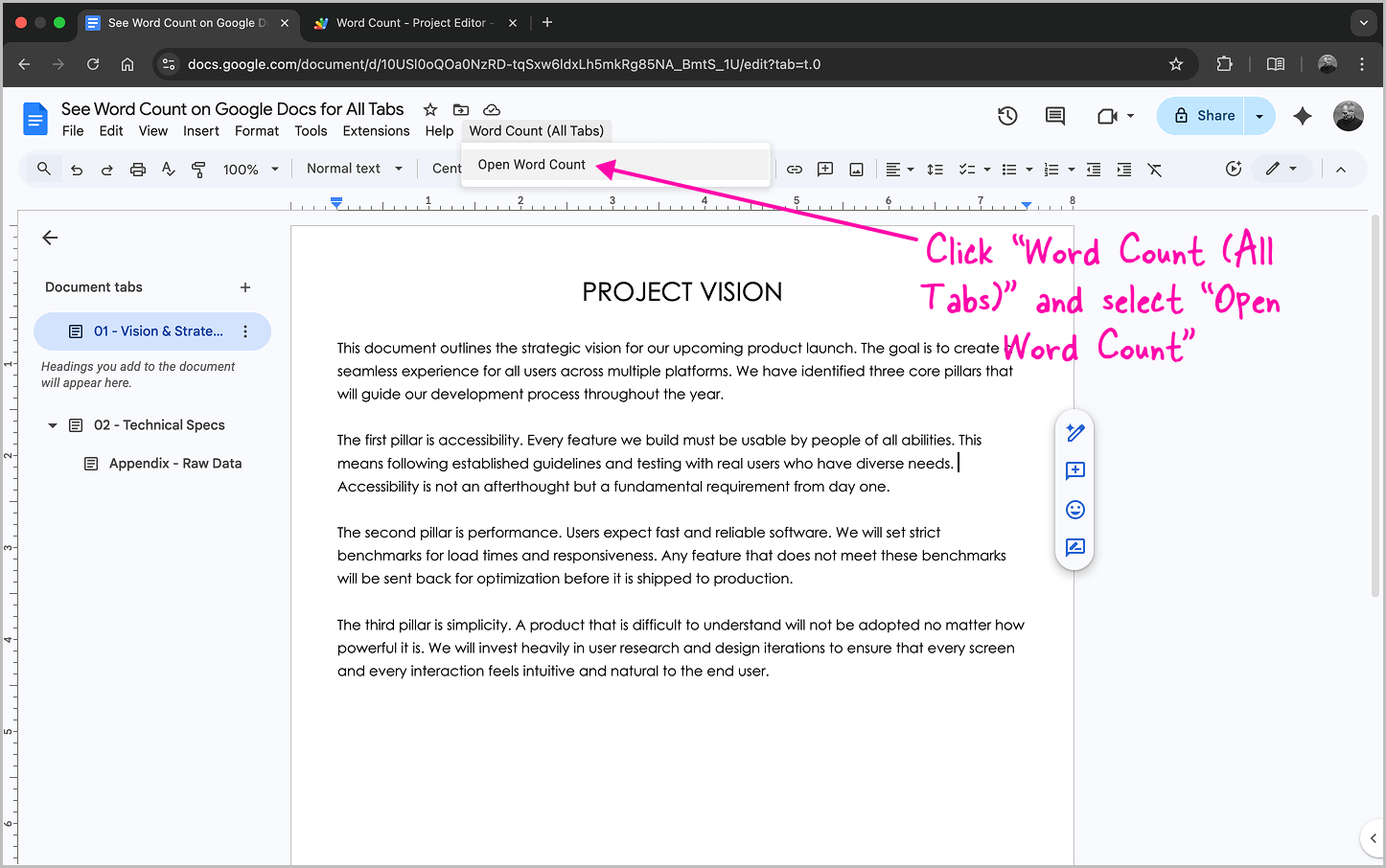Open the zoom level dropdown
The height and width of the screenshot is (868, 1386).
pos(248,169)
